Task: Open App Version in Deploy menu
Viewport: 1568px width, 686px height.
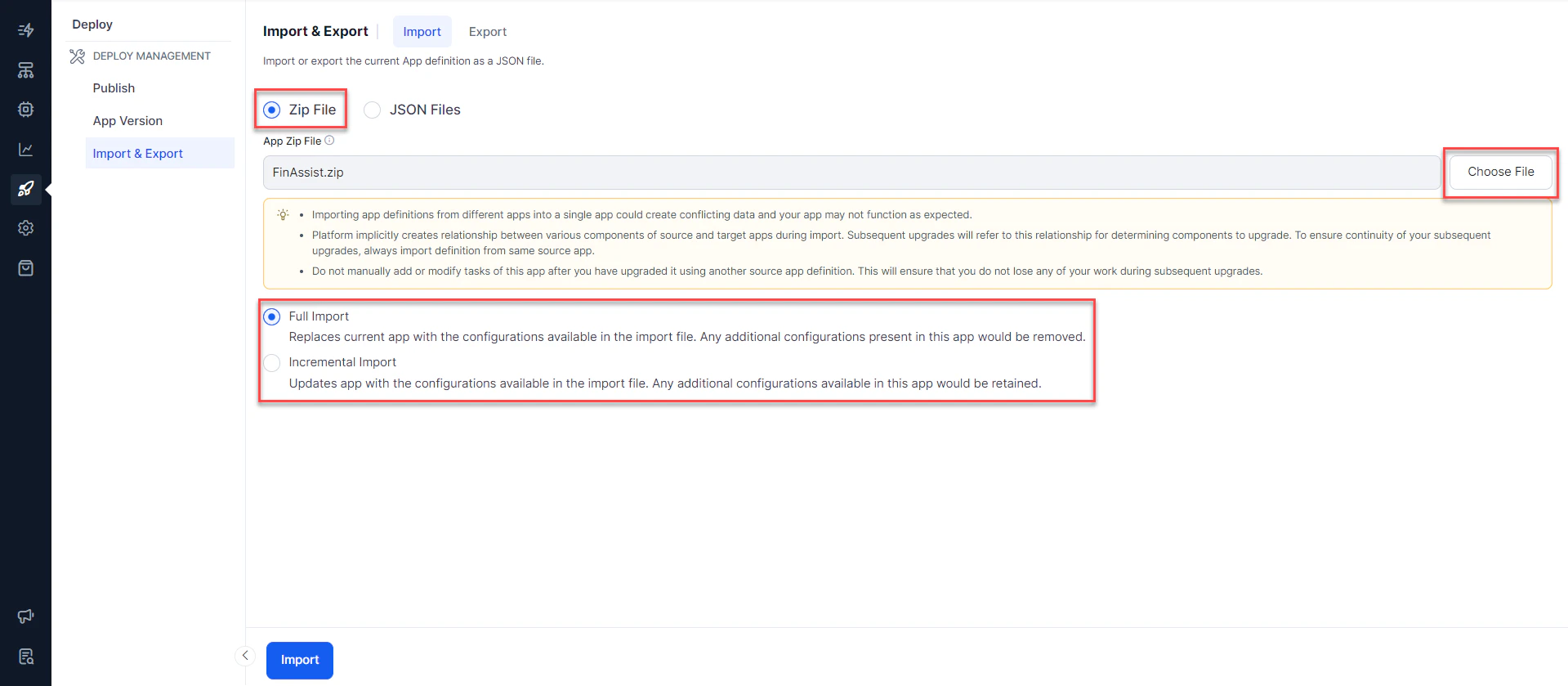Action: click(127, 121)
